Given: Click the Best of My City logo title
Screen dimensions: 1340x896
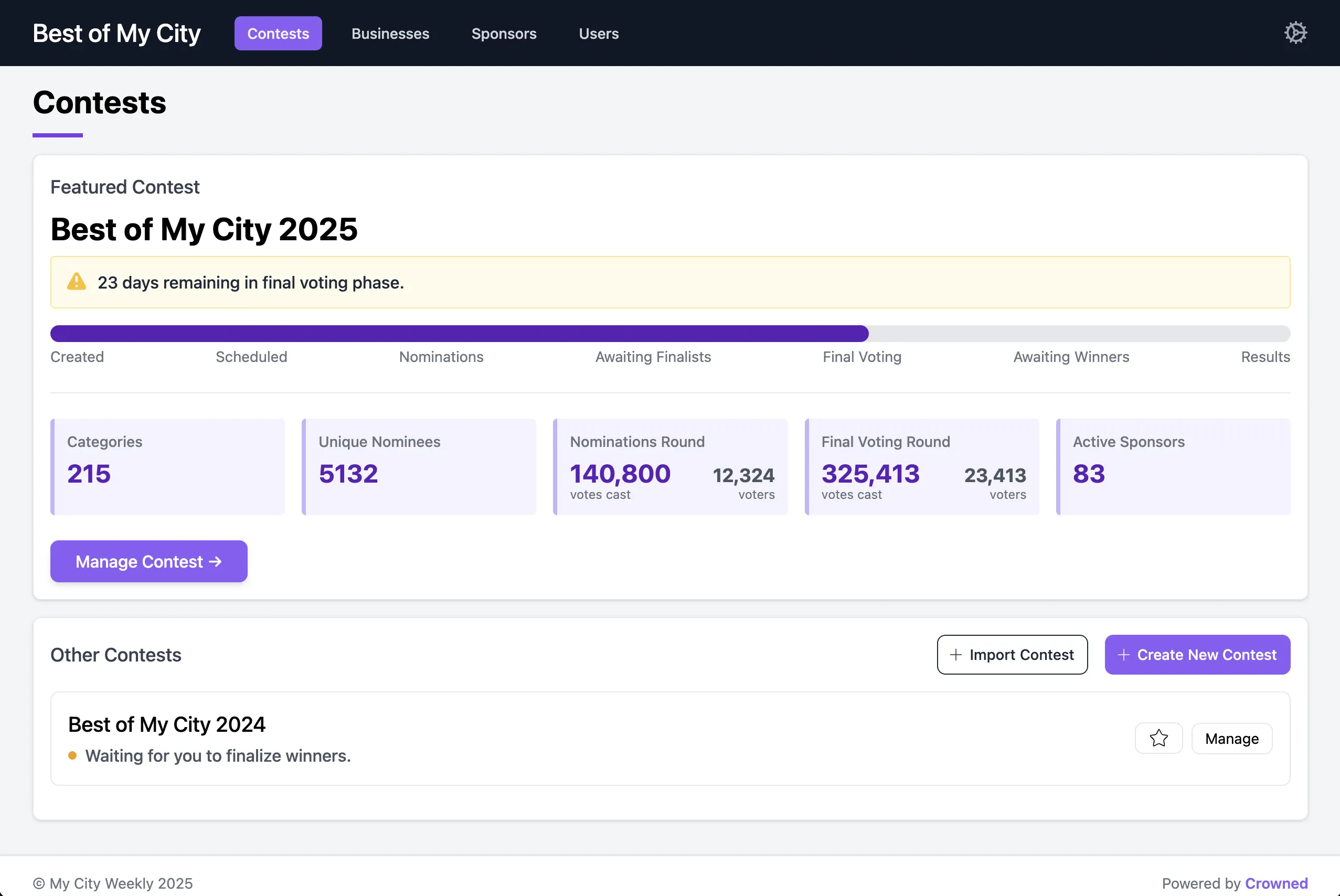Looking at the screenshot, I should click(x=116, y=34).
